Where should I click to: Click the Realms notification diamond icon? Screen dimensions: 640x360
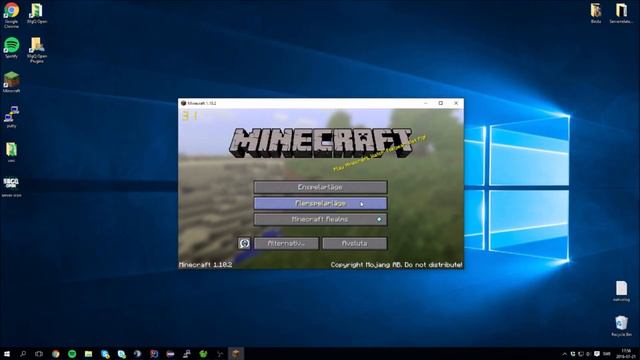(379, 220)
